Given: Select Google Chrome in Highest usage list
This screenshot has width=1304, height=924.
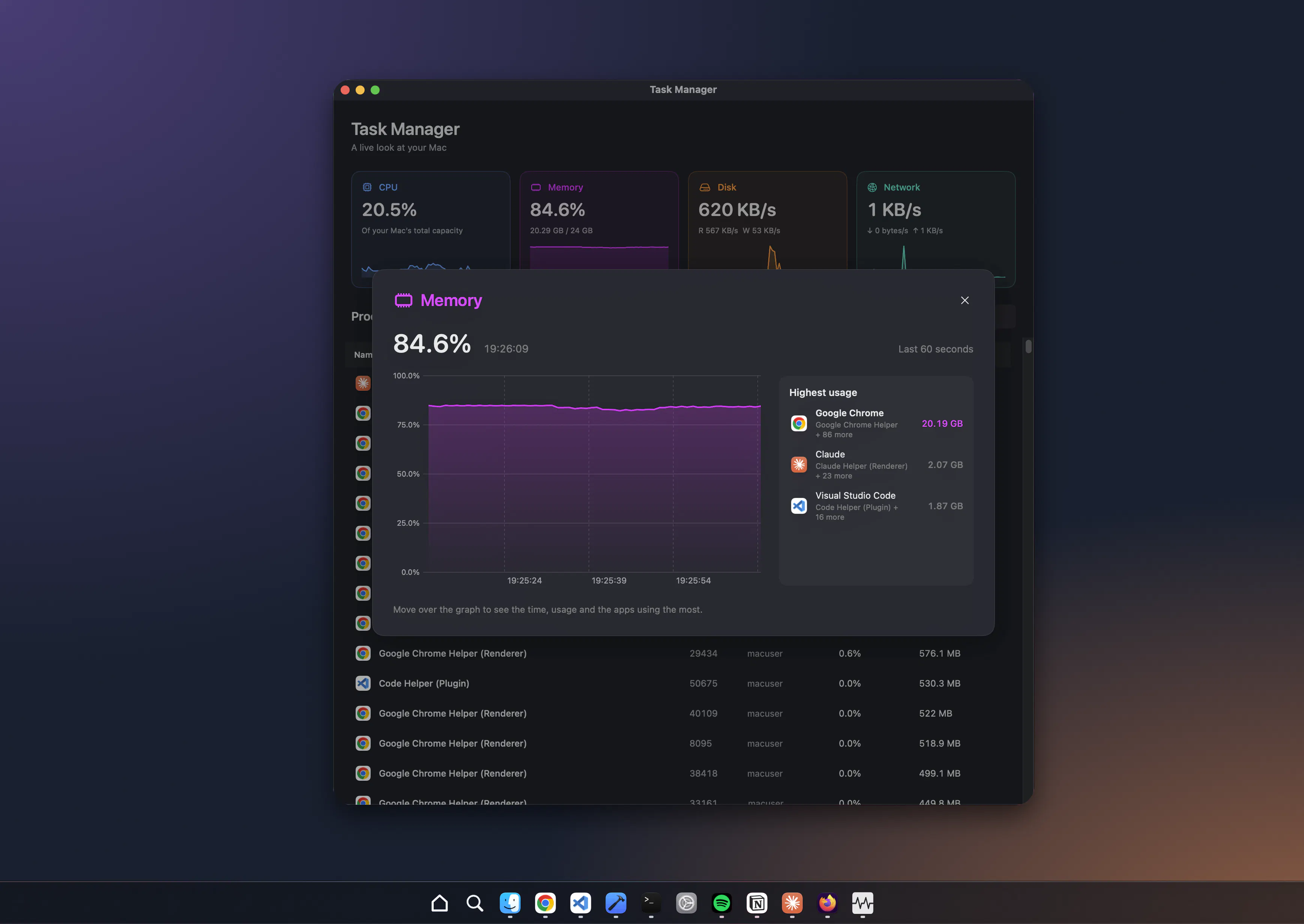Looking at the screenshot, I should click(876, 423).
